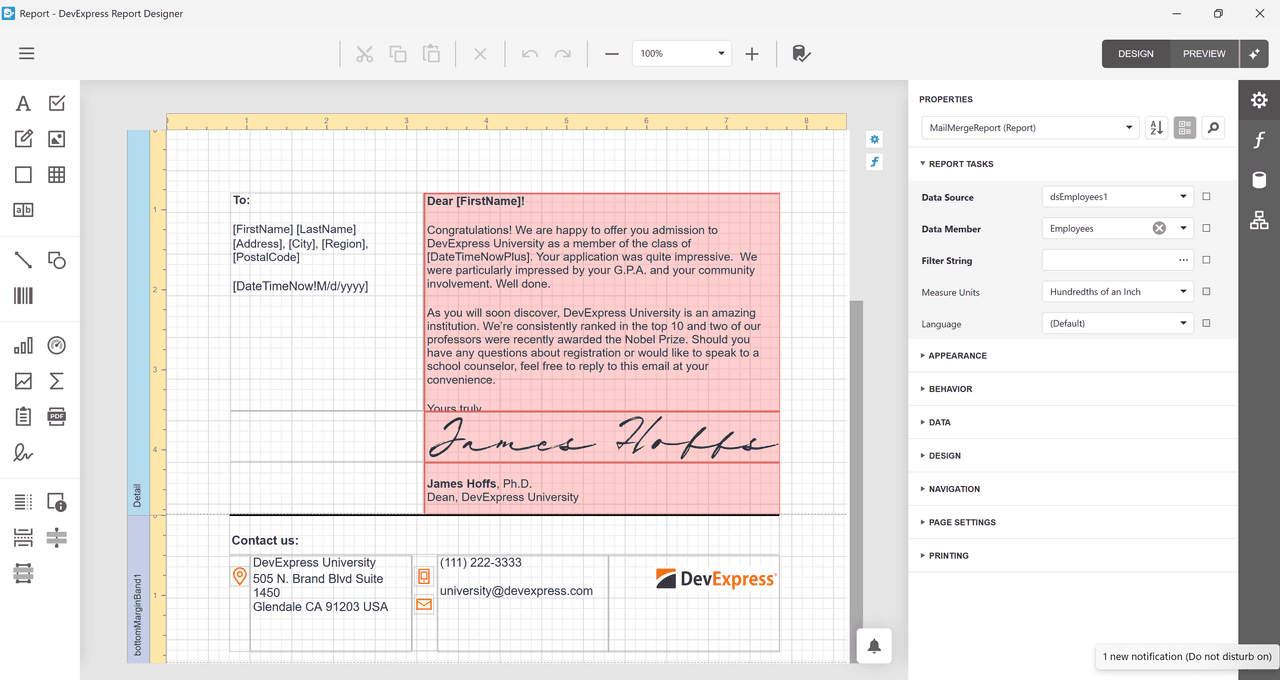Select the Picture Box control
Viewport: 1280px width, 680px height.
point(57,139)
